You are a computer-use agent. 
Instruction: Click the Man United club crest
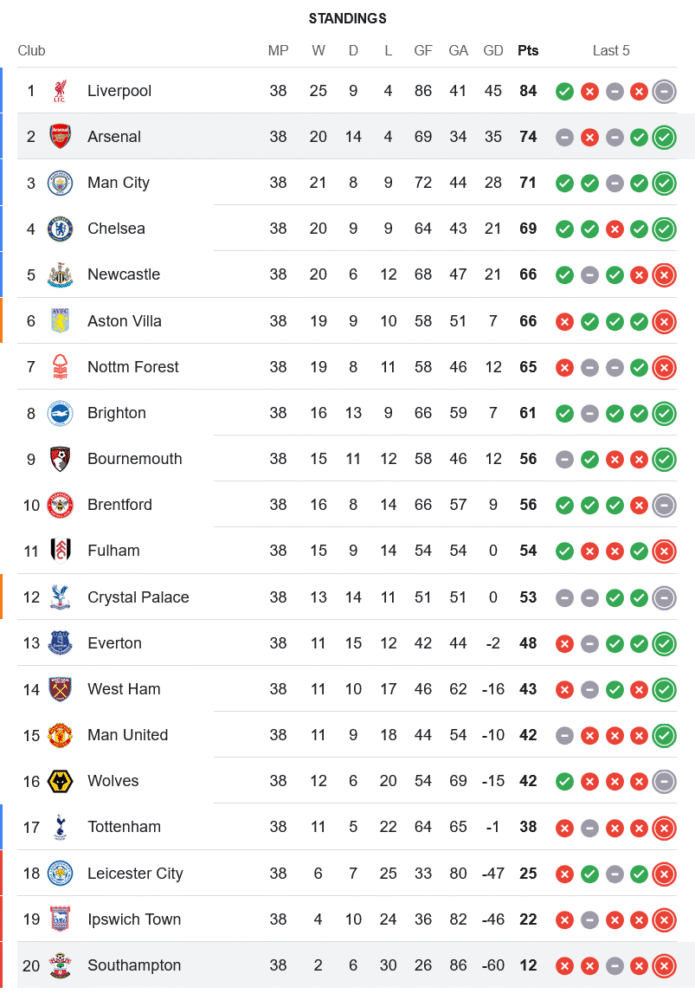(60, 735)
